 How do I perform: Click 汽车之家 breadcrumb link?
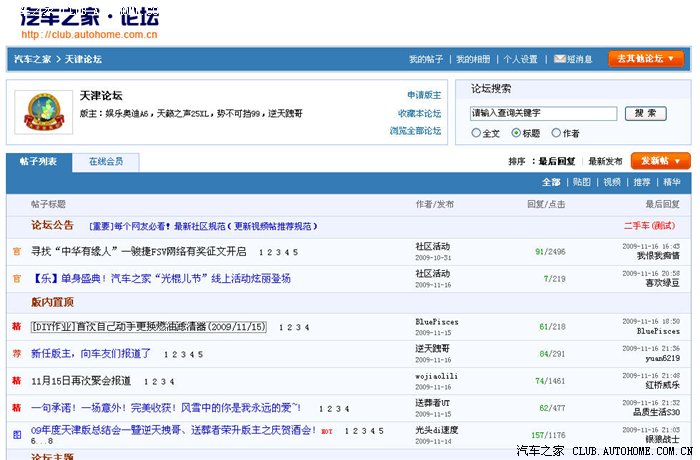click(x=33, y=59)
